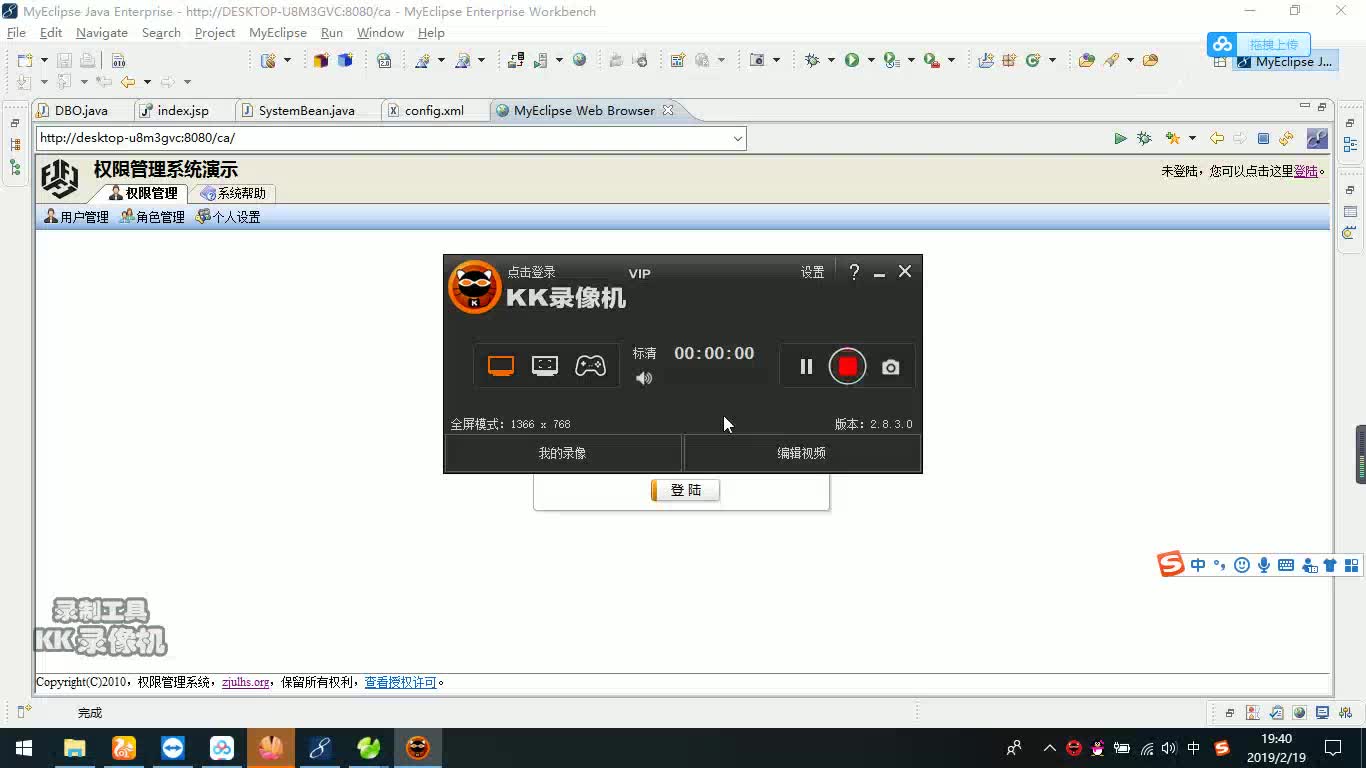Click the web browser globe toolbar icon
Viewport: 1366px width, 768px height.
point(579,60)
